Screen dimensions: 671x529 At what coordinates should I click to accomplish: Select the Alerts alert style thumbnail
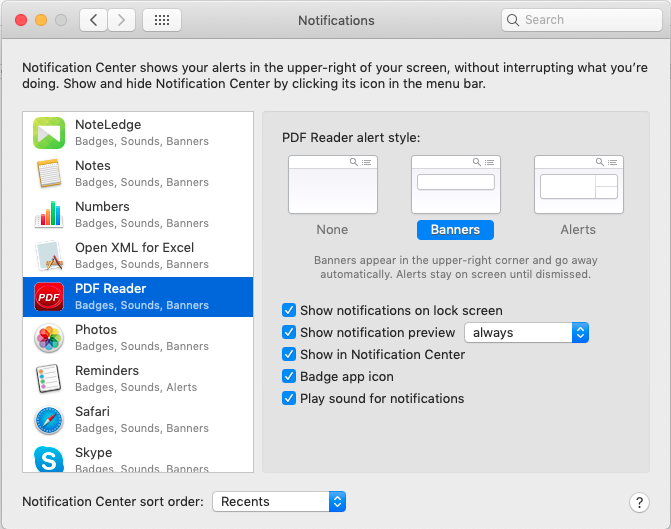tap(579, 184)
